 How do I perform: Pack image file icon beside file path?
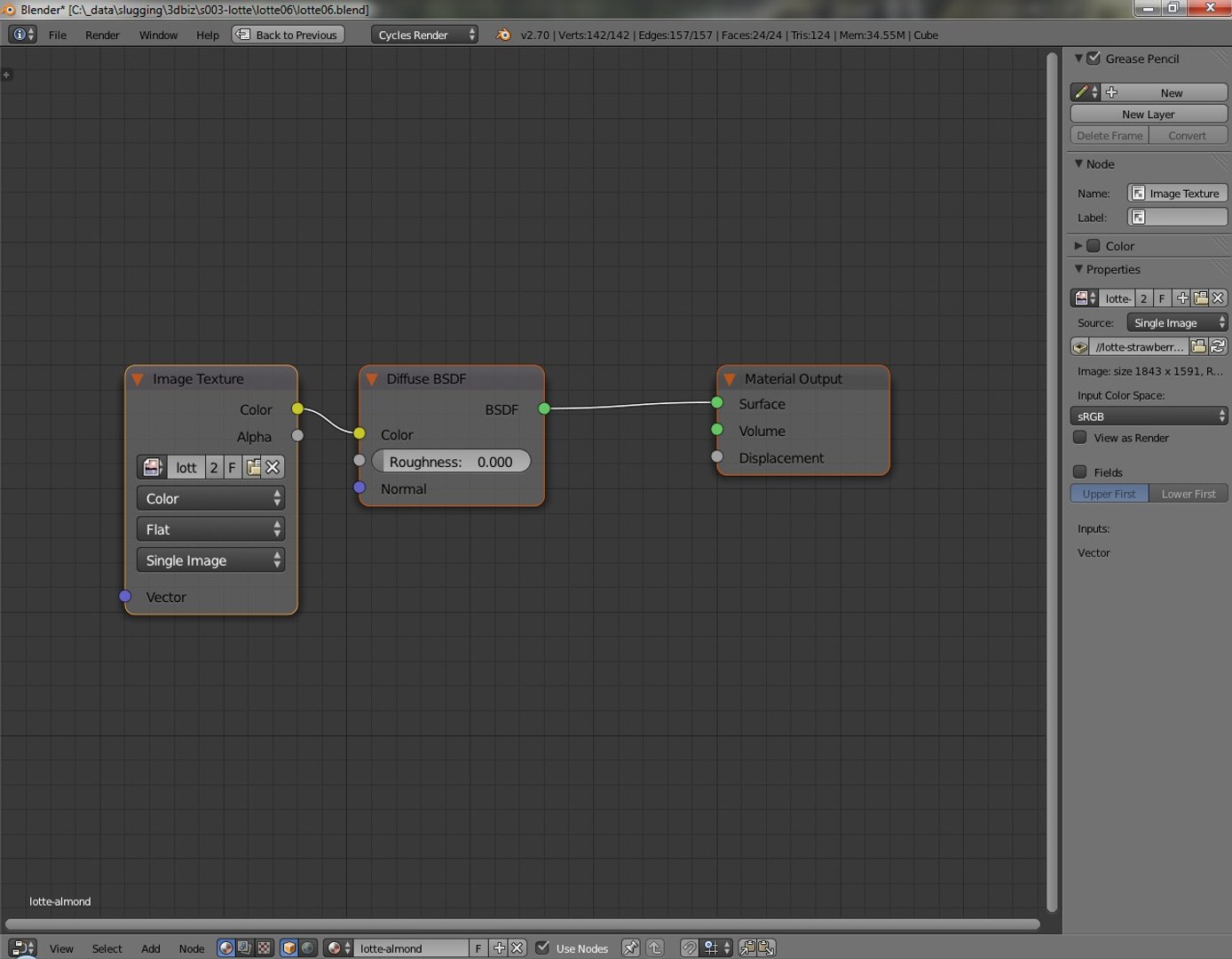point(1080,346)
